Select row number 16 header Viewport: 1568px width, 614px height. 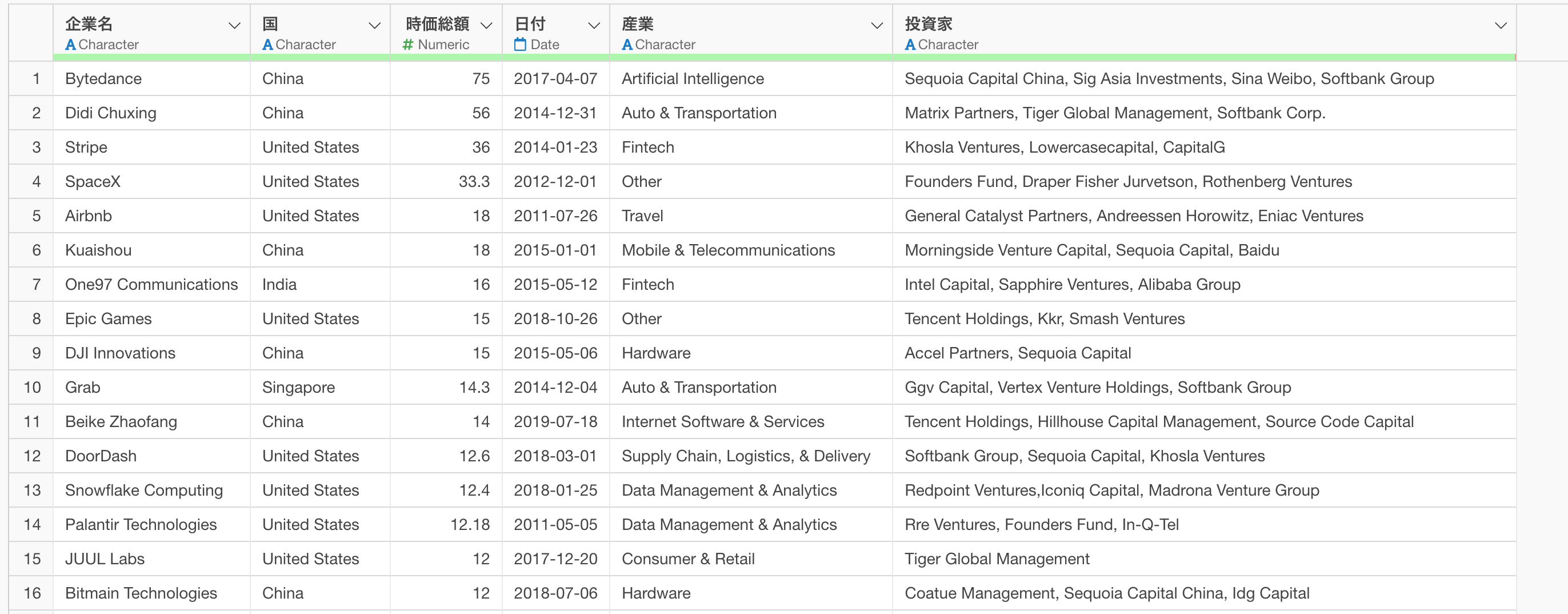coord(31,593)
